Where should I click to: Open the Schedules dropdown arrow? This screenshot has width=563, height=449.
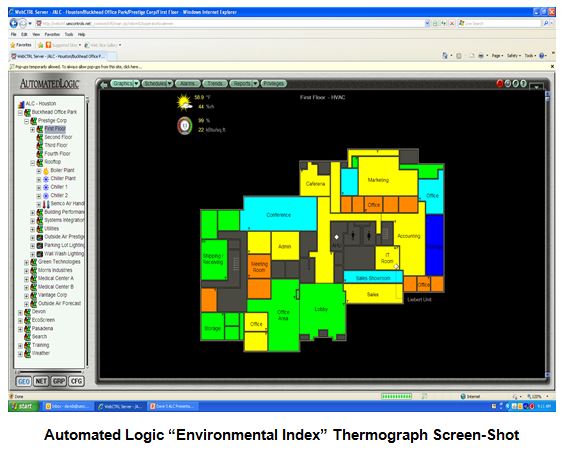pyautogui.click(x=169, y=84)
